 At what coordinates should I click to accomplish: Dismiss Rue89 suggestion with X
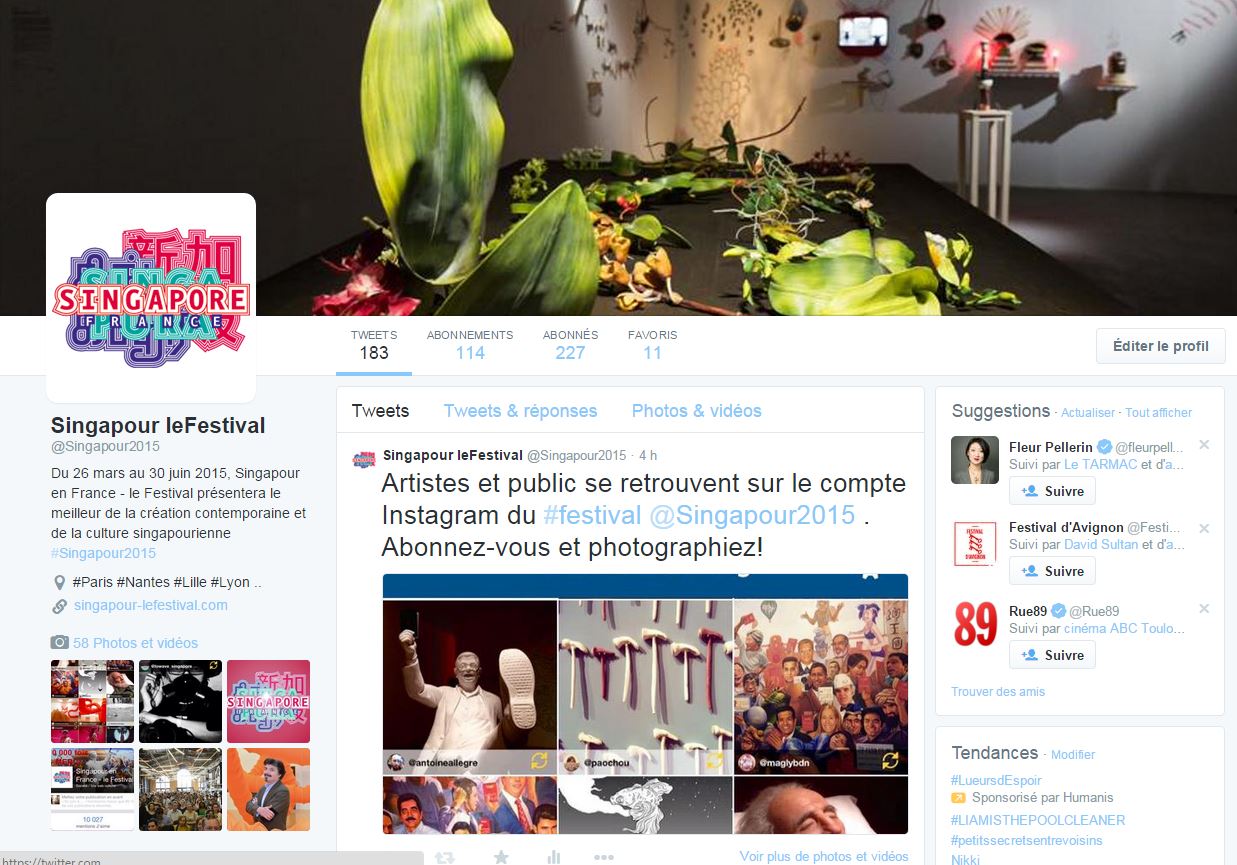click(x=1204, y=609)
